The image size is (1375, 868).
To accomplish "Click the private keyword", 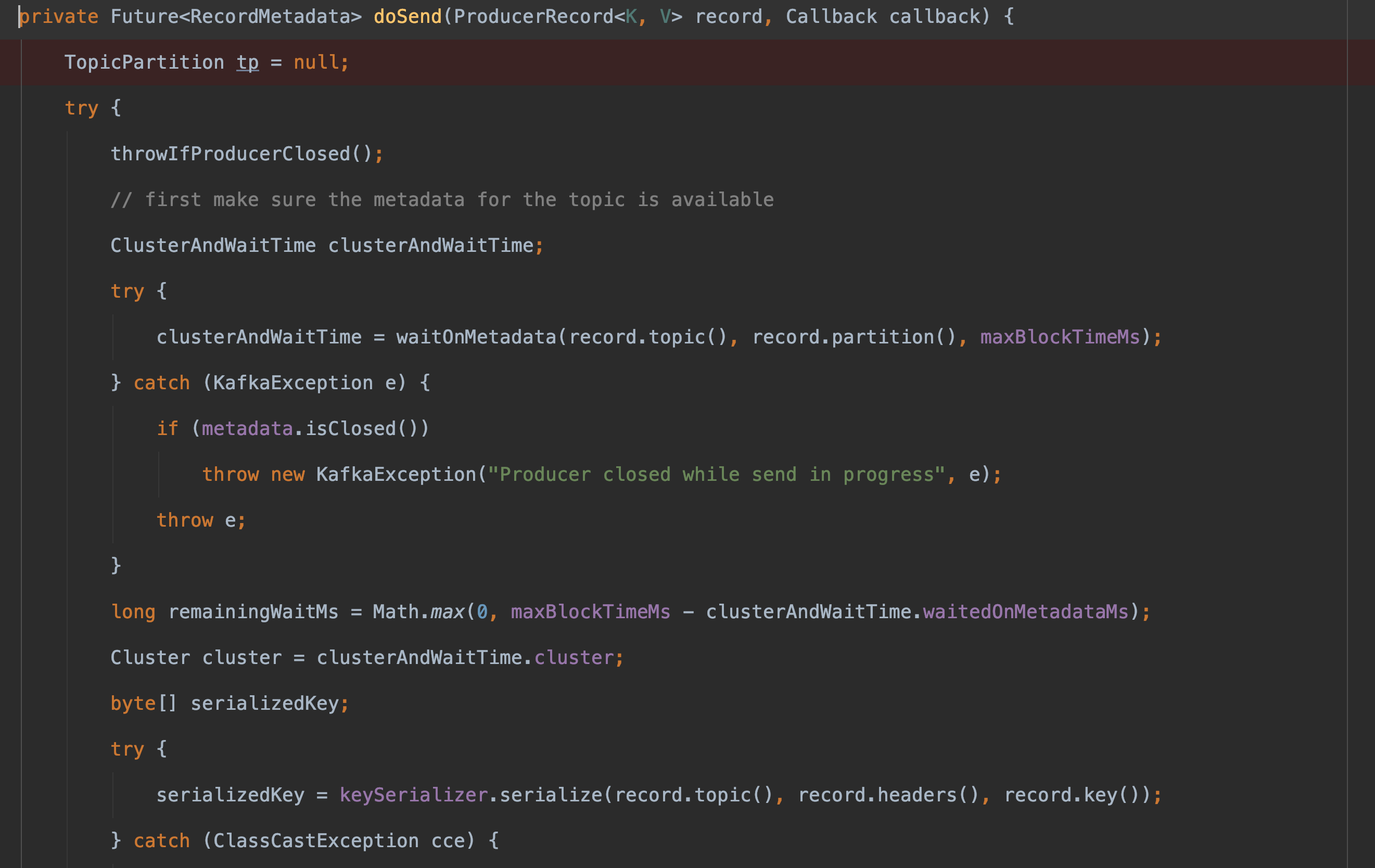I will coord(59,17).
